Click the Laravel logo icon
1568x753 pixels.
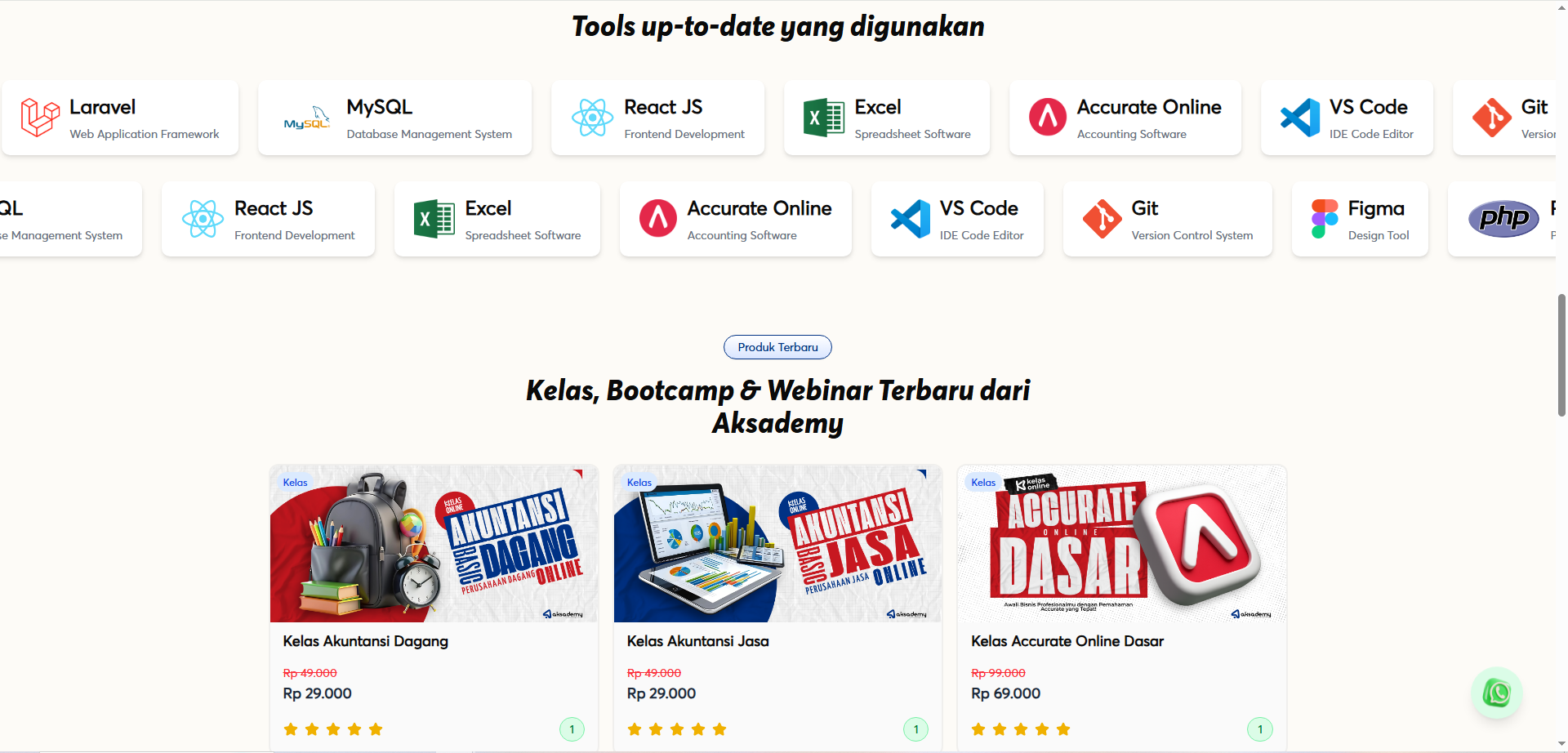tap(40, 118)
